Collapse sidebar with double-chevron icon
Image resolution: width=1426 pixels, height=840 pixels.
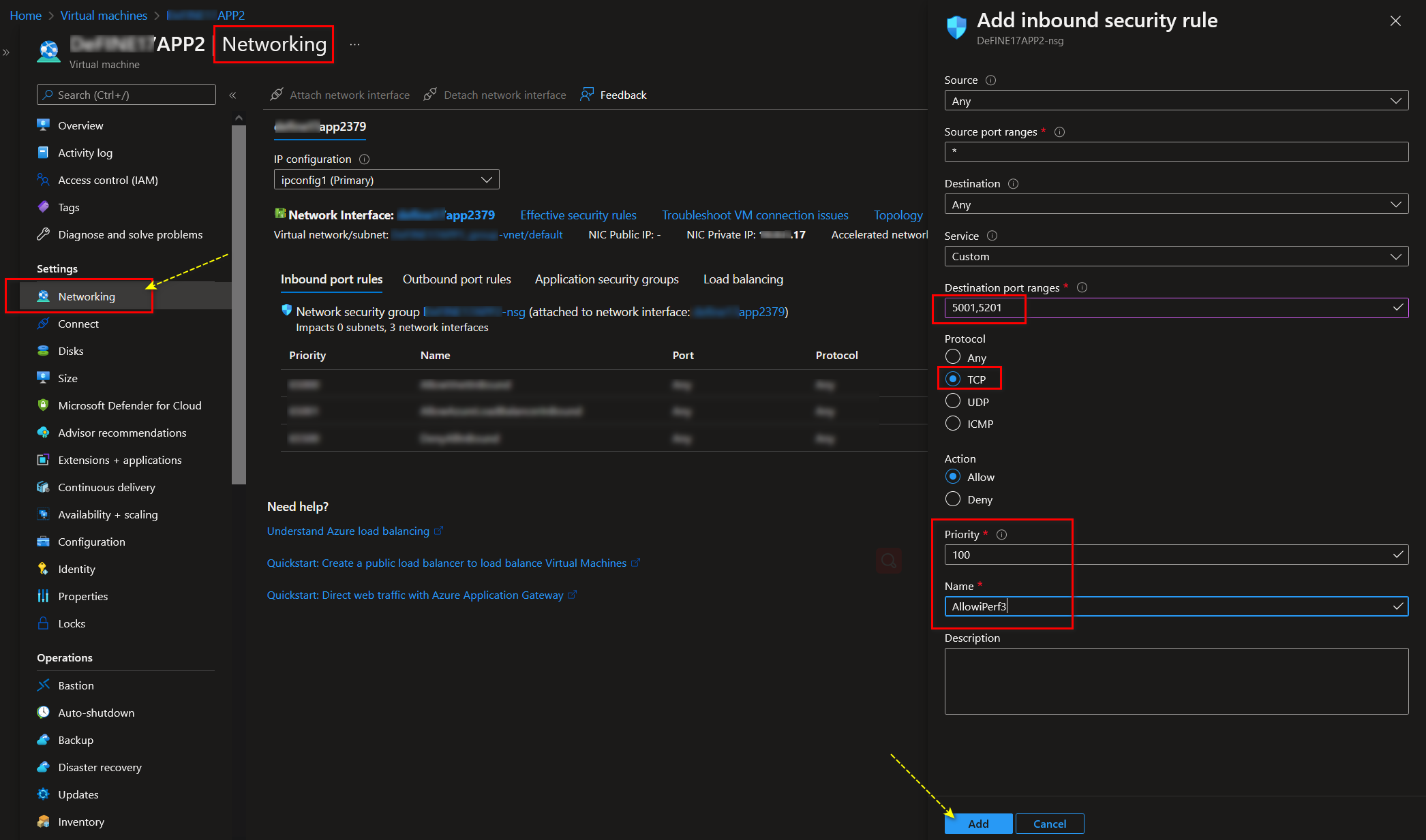[232, 95]
